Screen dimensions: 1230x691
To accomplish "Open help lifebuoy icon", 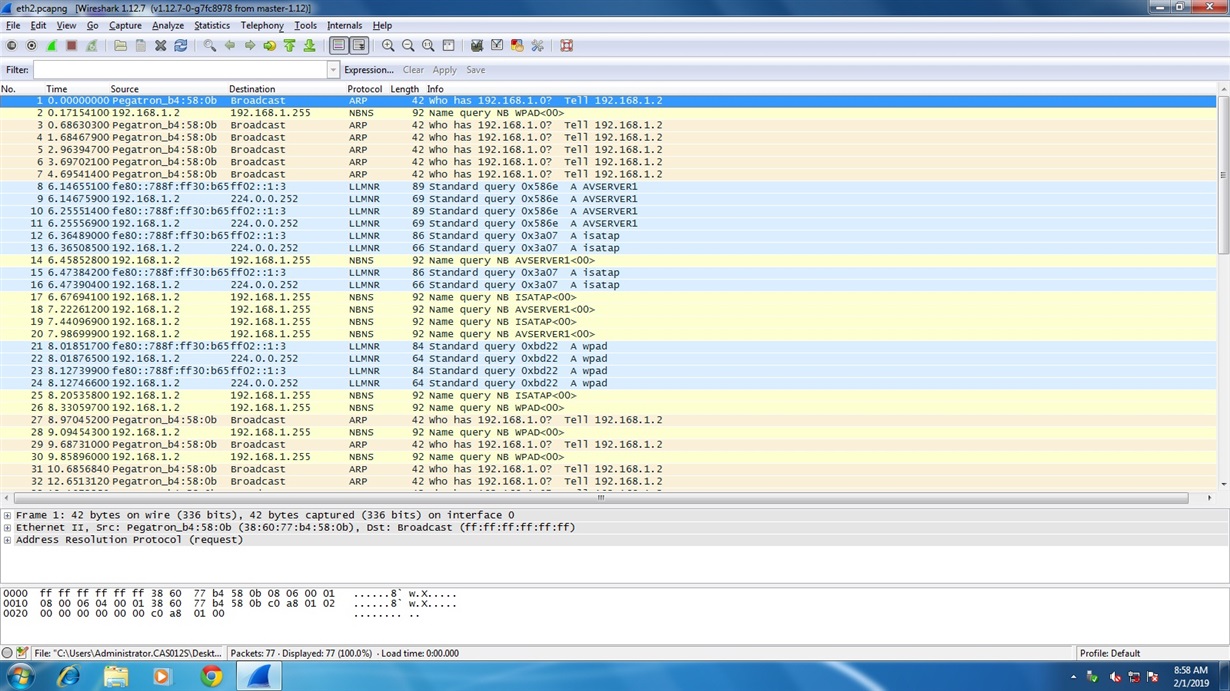I will click(x=566, y=46).
